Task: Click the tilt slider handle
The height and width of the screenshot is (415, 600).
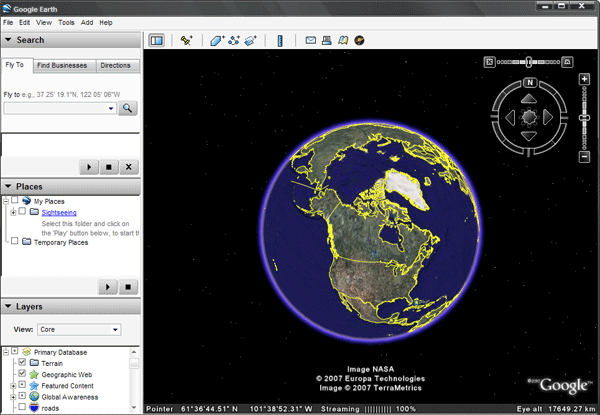Action: (x=528, y=62)
